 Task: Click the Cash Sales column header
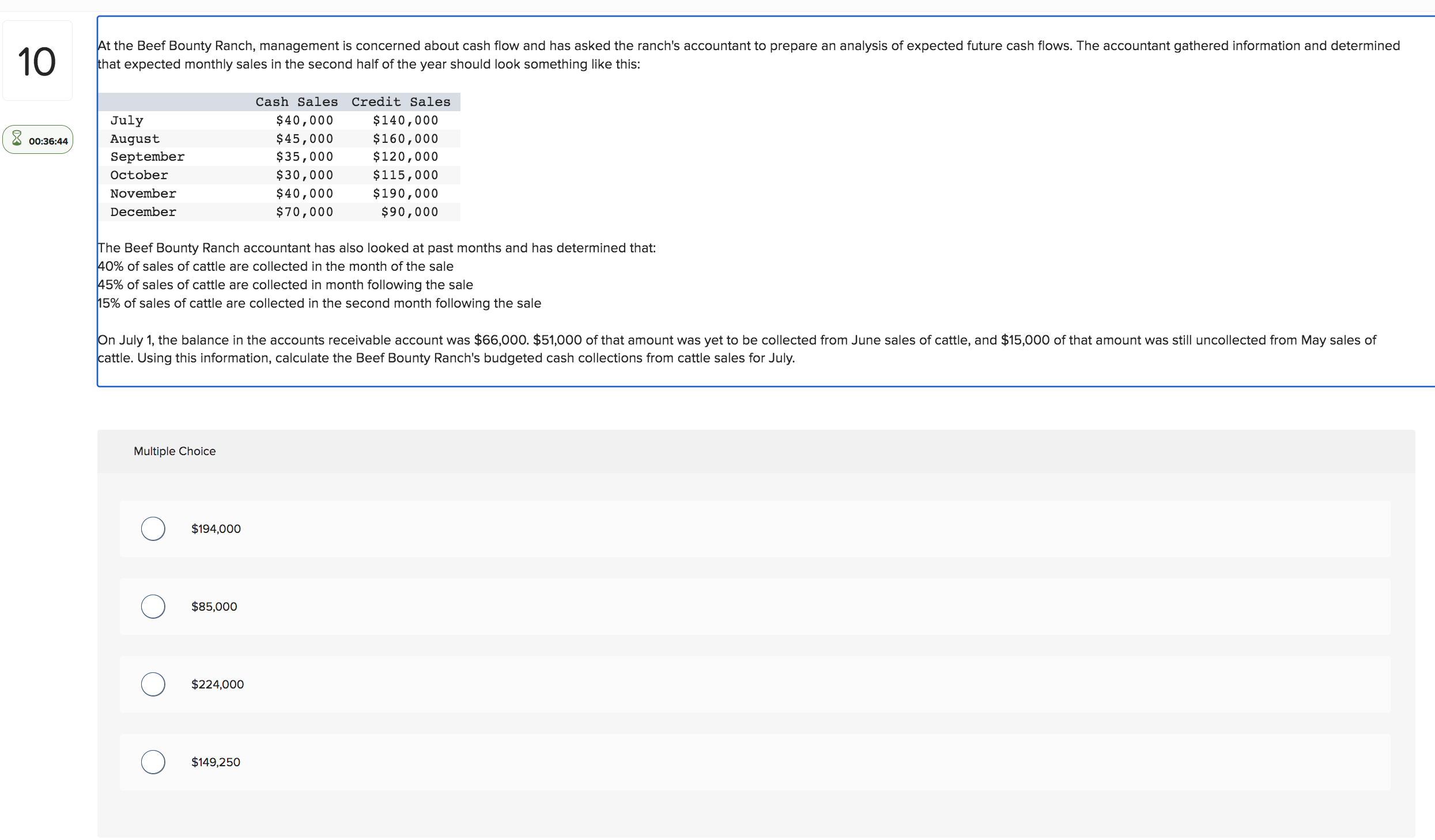point(296,102)
